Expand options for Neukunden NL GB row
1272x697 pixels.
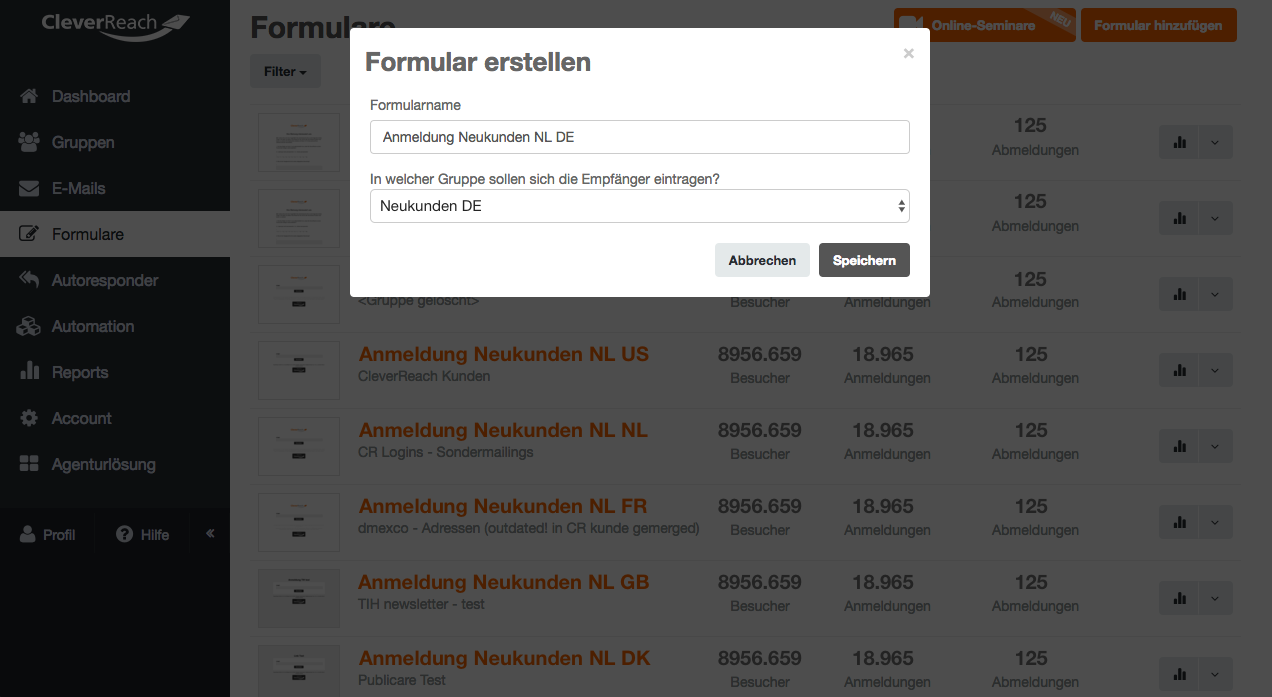pyautogui.click(x=1216, y=598)
